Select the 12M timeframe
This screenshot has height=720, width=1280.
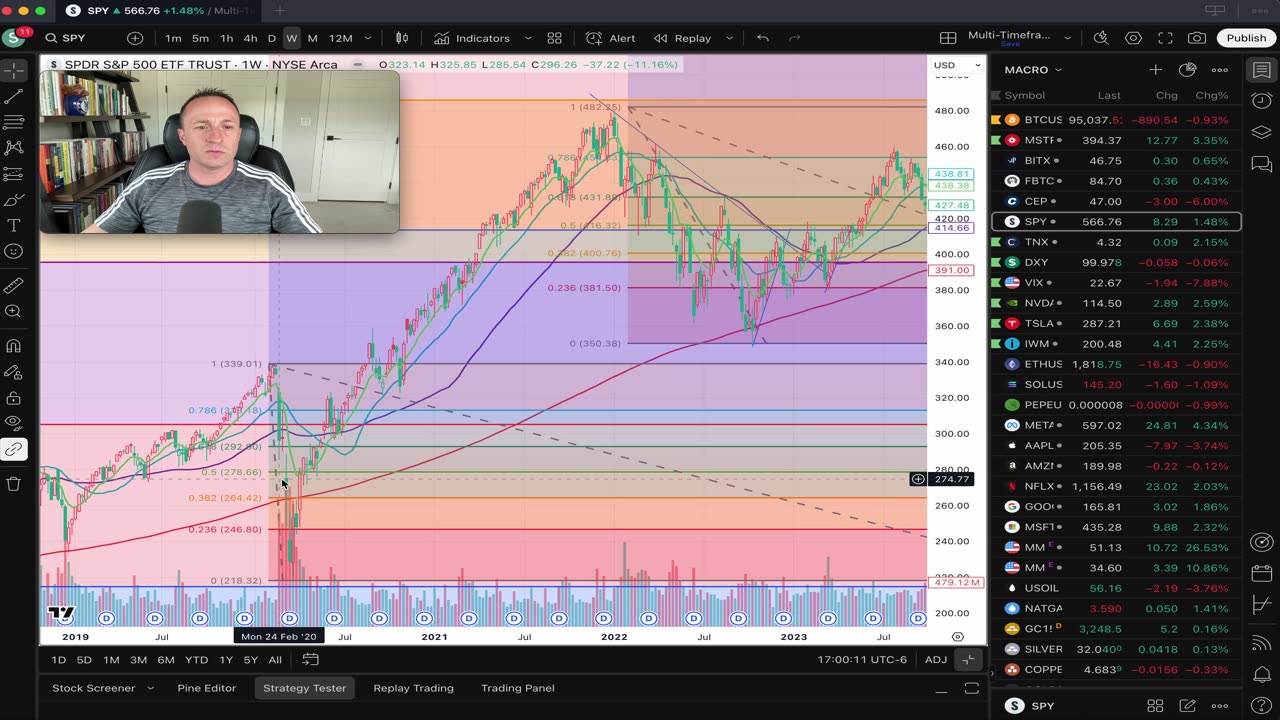341,38
